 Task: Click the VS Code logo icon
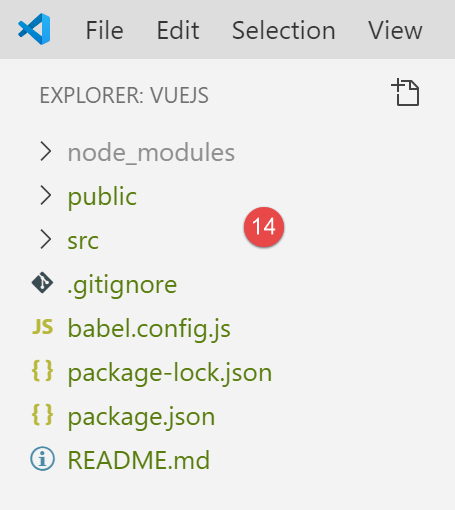tap(34, 29)
